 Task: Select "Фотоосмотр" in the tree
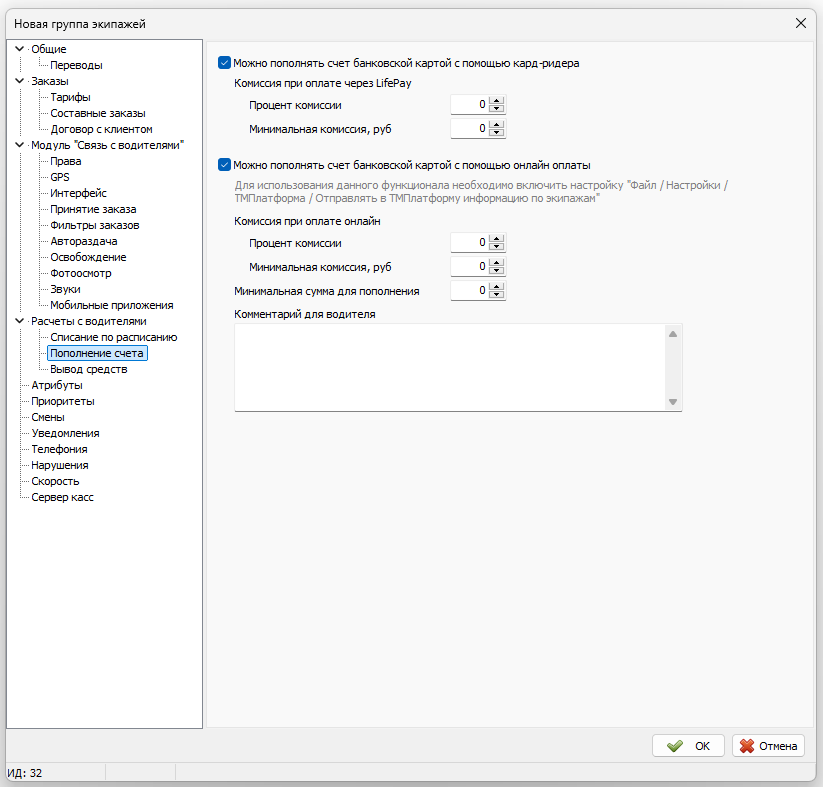81,273
